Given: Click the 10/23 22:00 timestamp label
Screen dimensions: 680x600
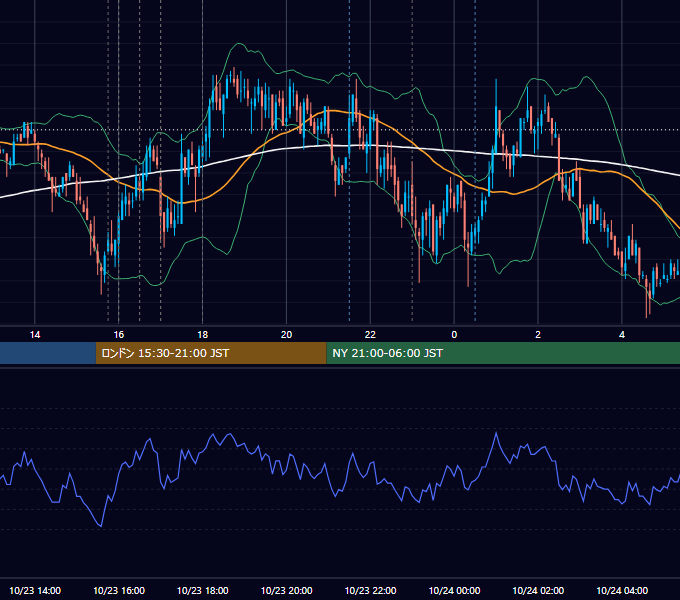Looking at the screenshot, I should coord(370,590).
